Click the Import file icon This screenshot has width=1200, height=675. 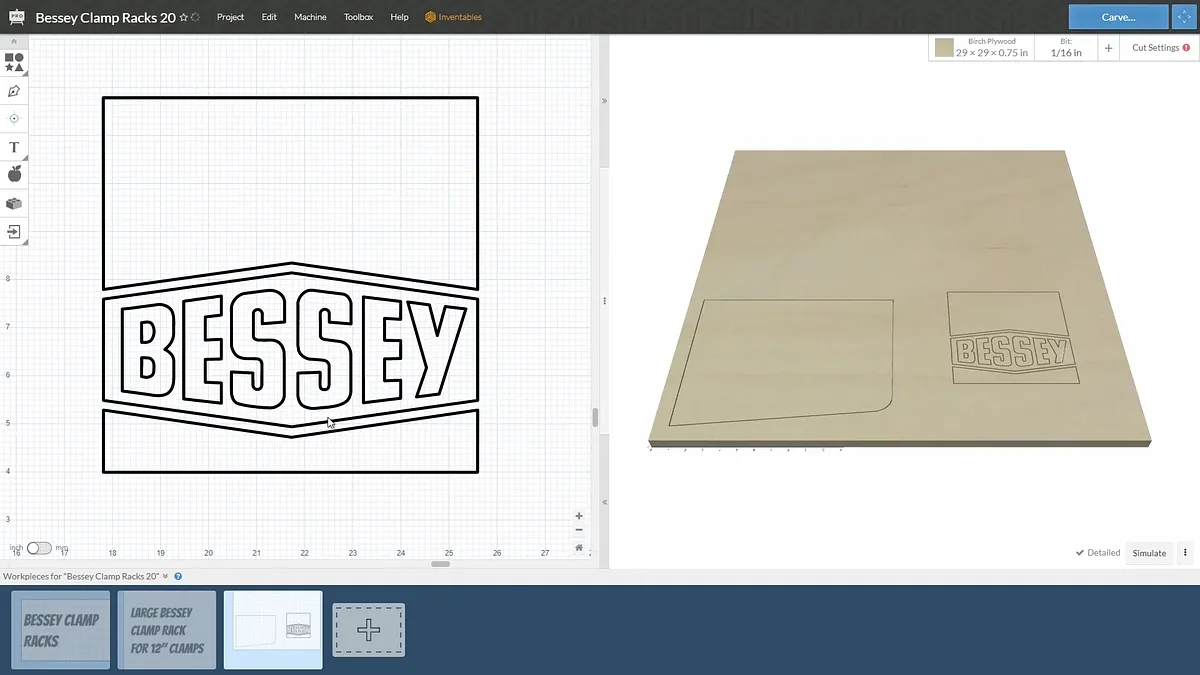[14, 232]
